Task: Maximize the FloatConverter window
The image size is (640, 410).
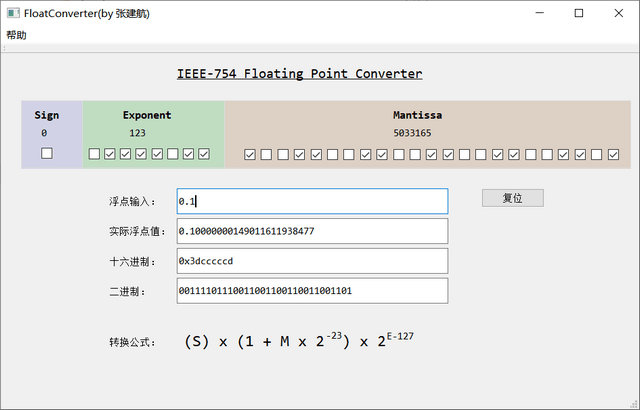Action: pos(578,13)
